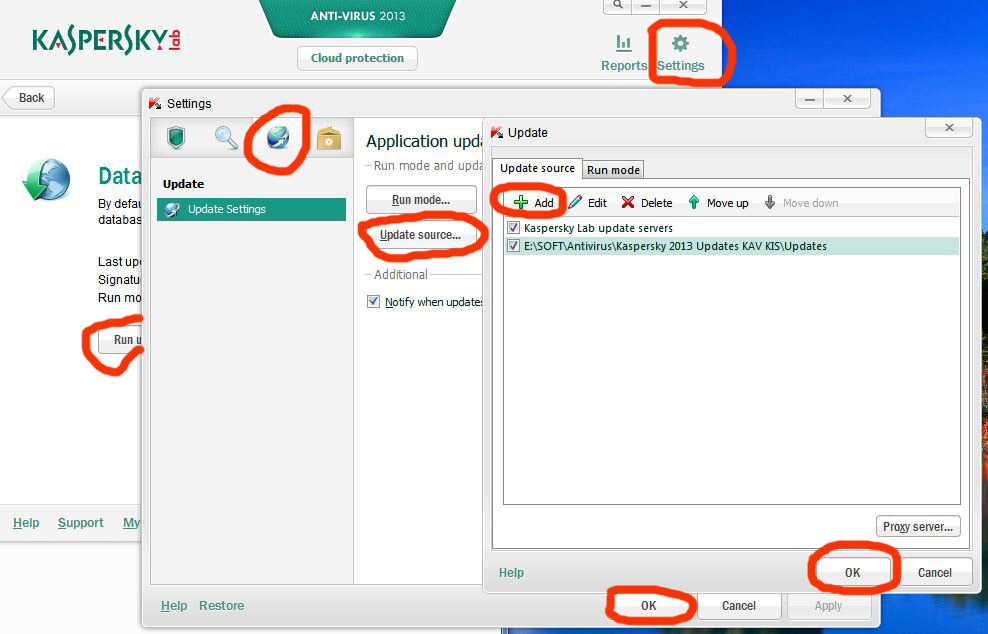Select the Update globe settings icon
Viewport: 988px width, 634px height.
pyautogui.click(x=277, y=137)
